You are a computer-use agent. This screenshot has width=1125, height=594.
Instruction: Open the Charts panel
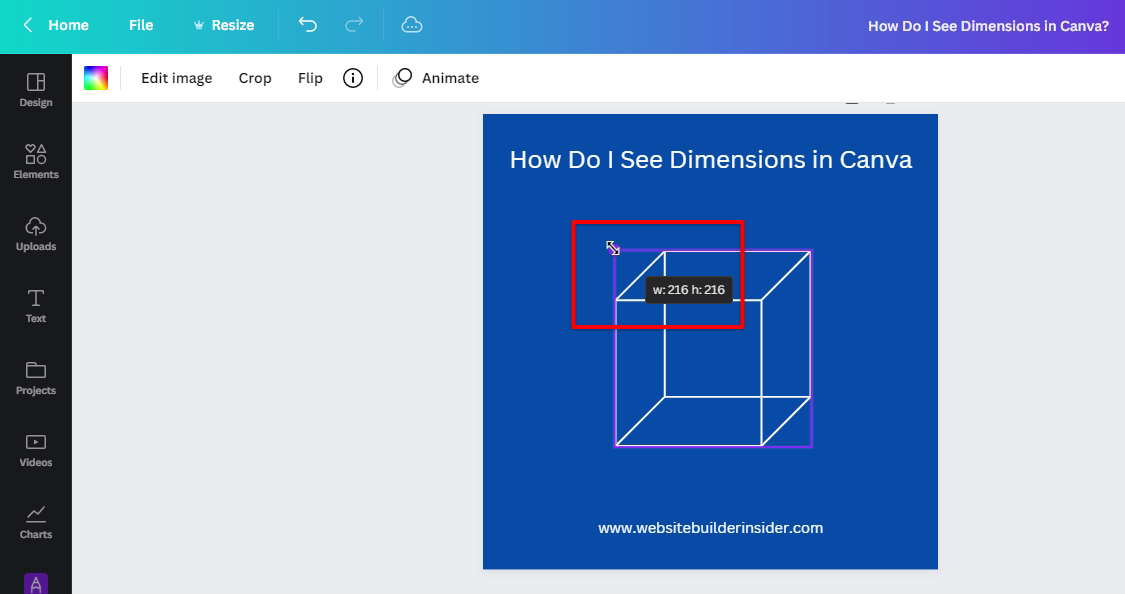[35, 522]
